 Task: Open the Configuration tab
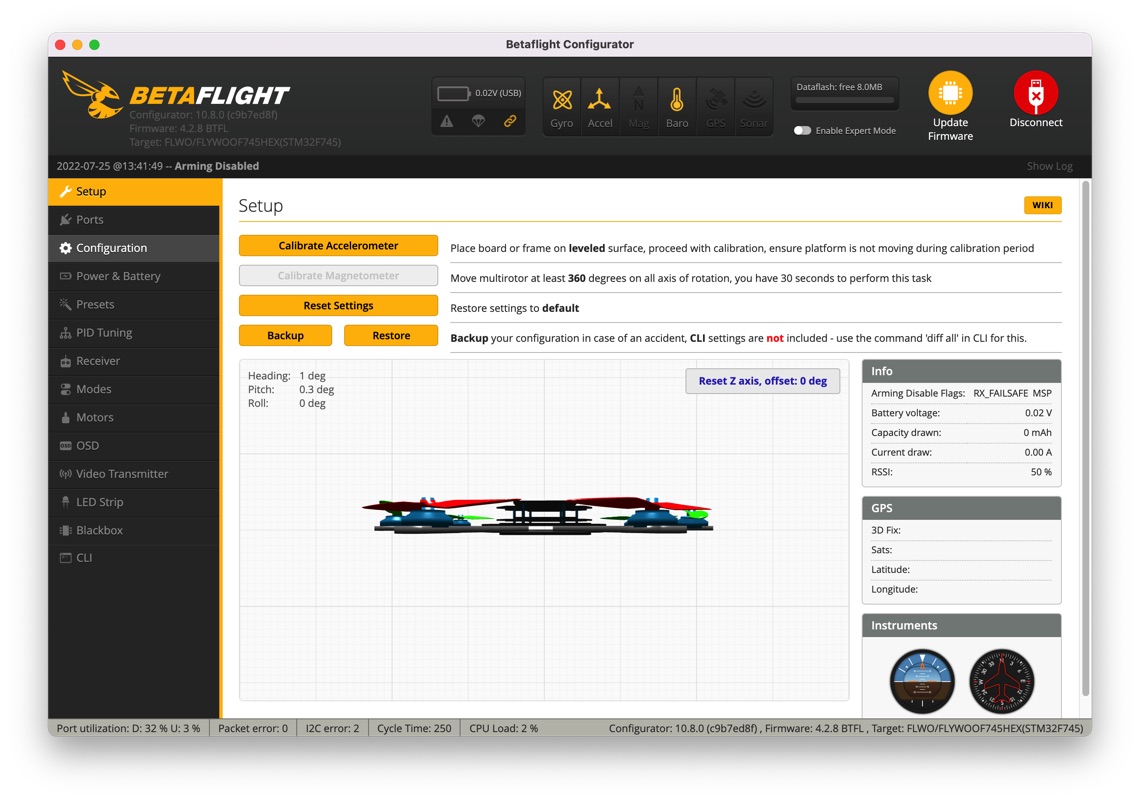pyautogui.click(x=134, y=248)
